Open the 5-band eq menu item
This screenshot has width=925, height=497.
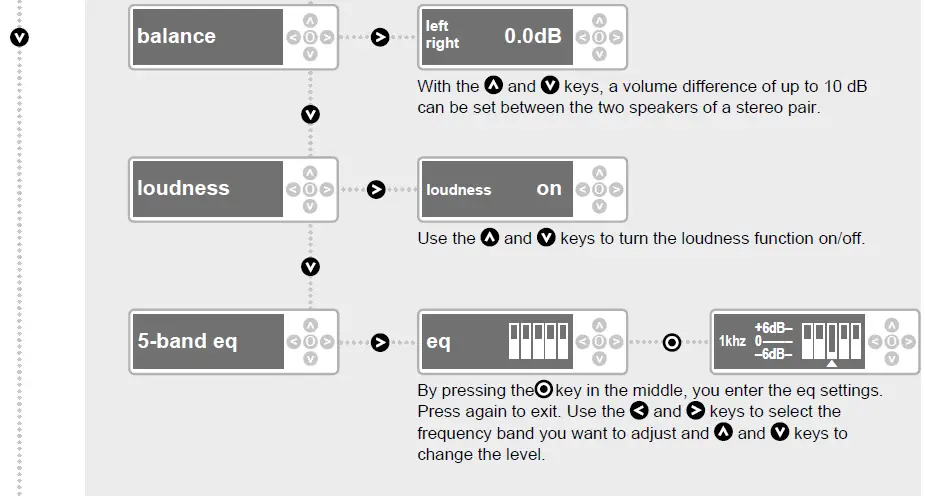(206, 341)
